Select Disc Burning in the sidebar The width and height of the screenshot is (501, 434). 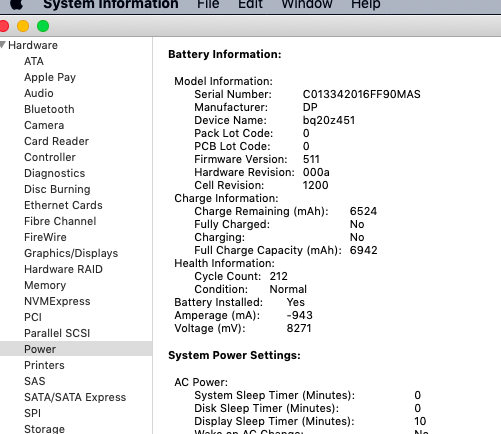(x=57, y=189)
